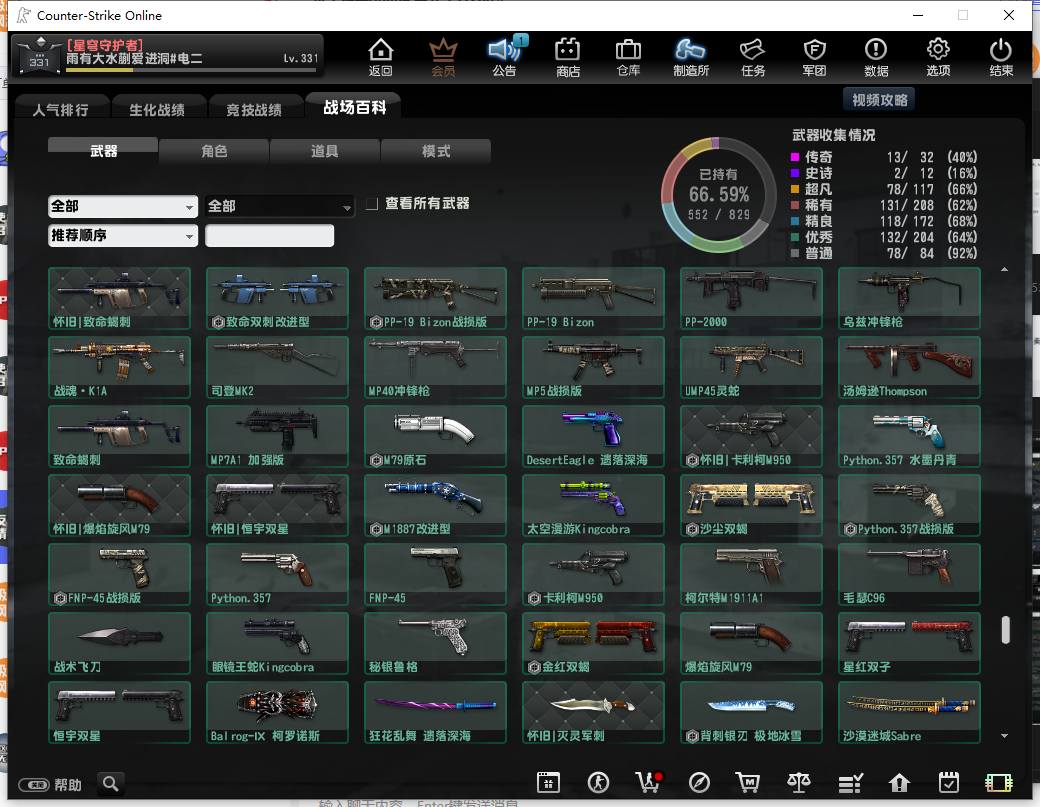Expand the dark 全部 subcategory dropdown
Image resolution: width=1040 pixels, height=807 pixels.
[279, 207]
